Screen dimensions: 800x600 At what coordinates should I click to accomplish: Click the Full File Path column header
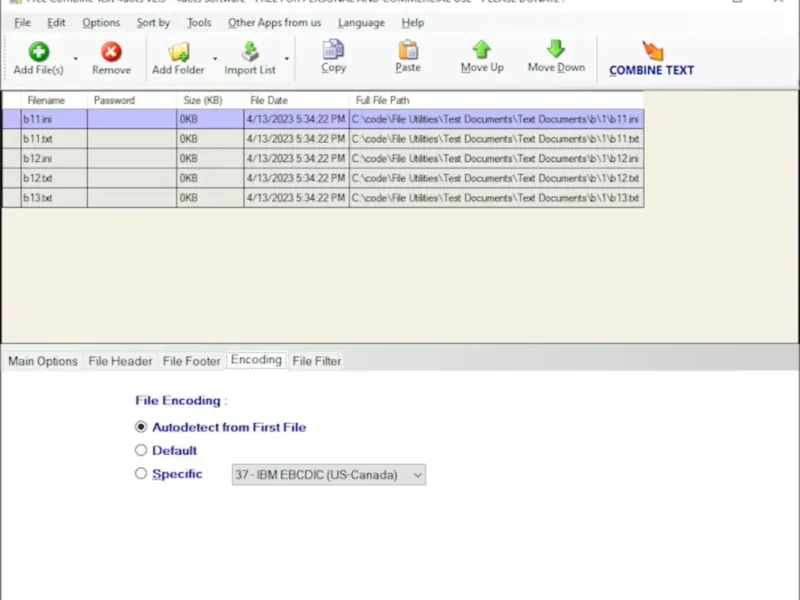click(496, 101)
